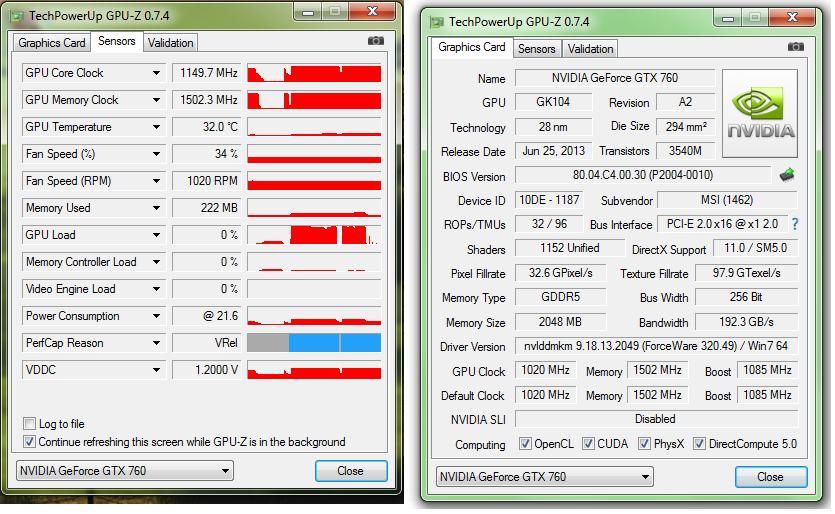This screenshot has height=514, width=835.
Task: Enable the Log to file checkbox
Action: [30, 424]
